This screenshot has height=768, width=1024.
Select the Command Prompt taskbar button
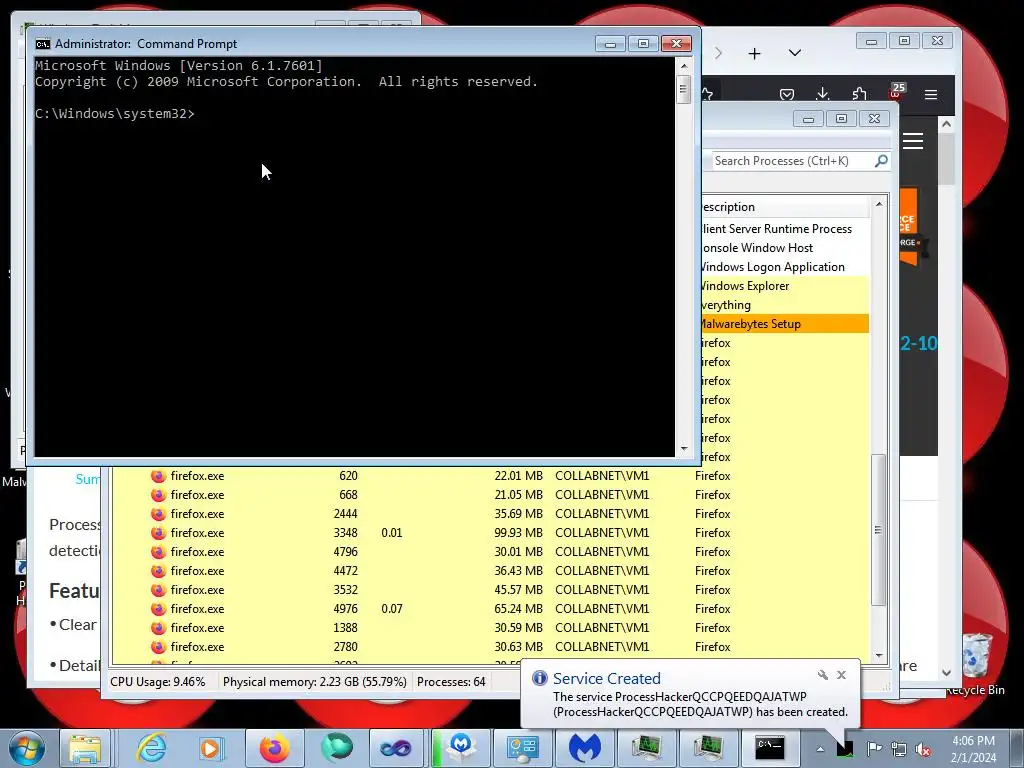[770, 748]
